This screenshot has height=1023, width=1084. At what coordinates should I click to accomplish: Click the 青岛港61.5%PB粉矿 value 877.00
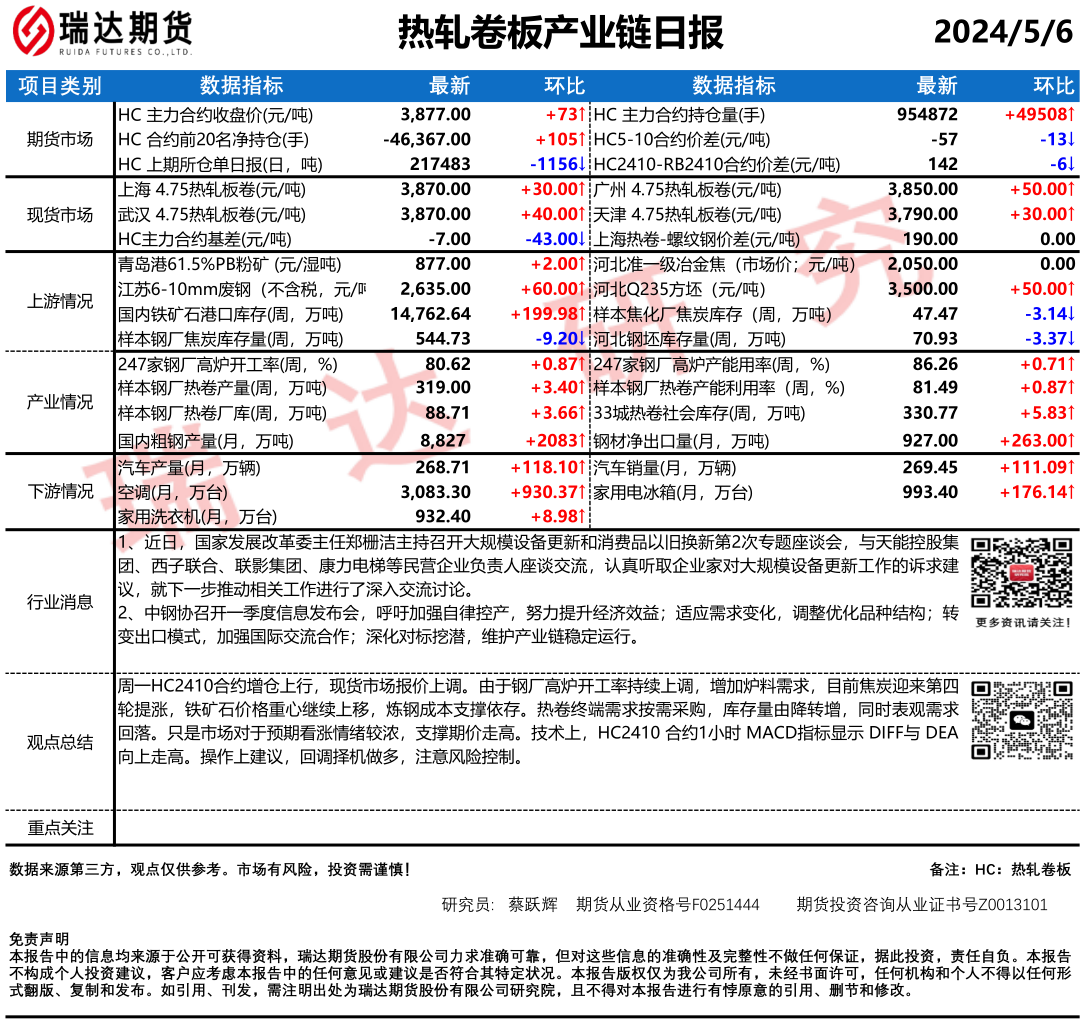tap(443, 264)
